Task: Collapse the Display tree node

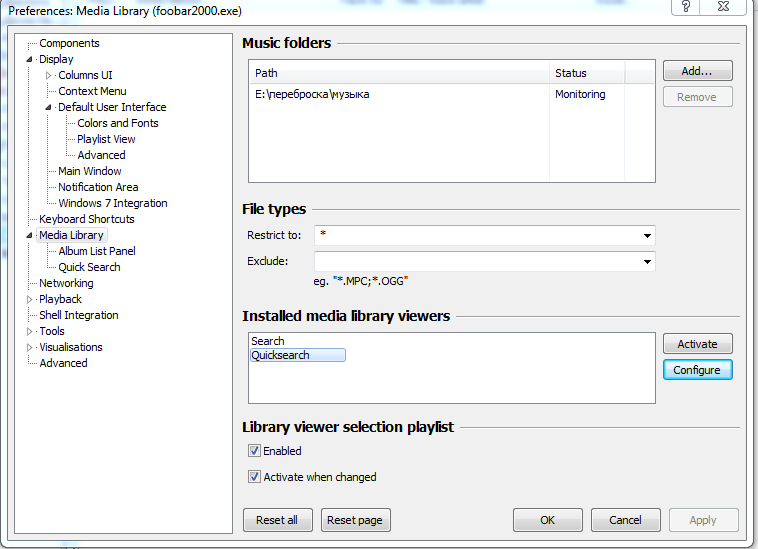Action: coord(29,59)
